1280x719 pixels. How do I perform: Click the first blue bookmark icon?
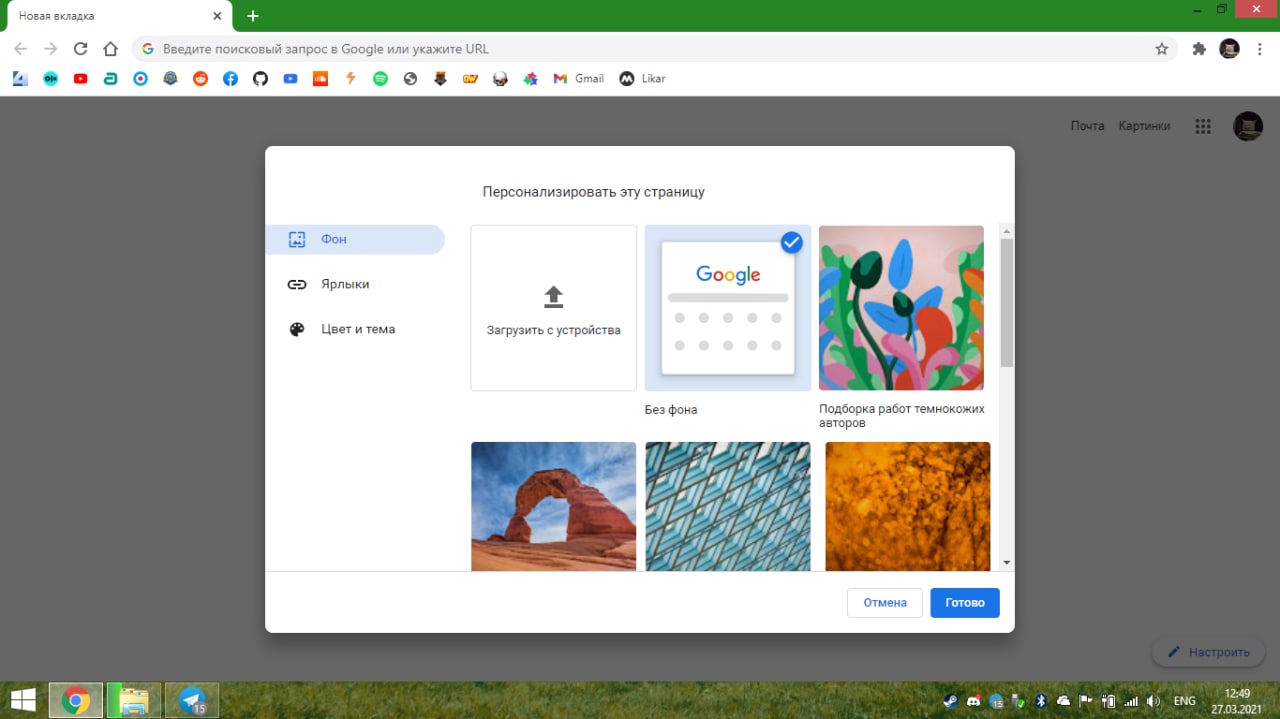click(20, 79)
